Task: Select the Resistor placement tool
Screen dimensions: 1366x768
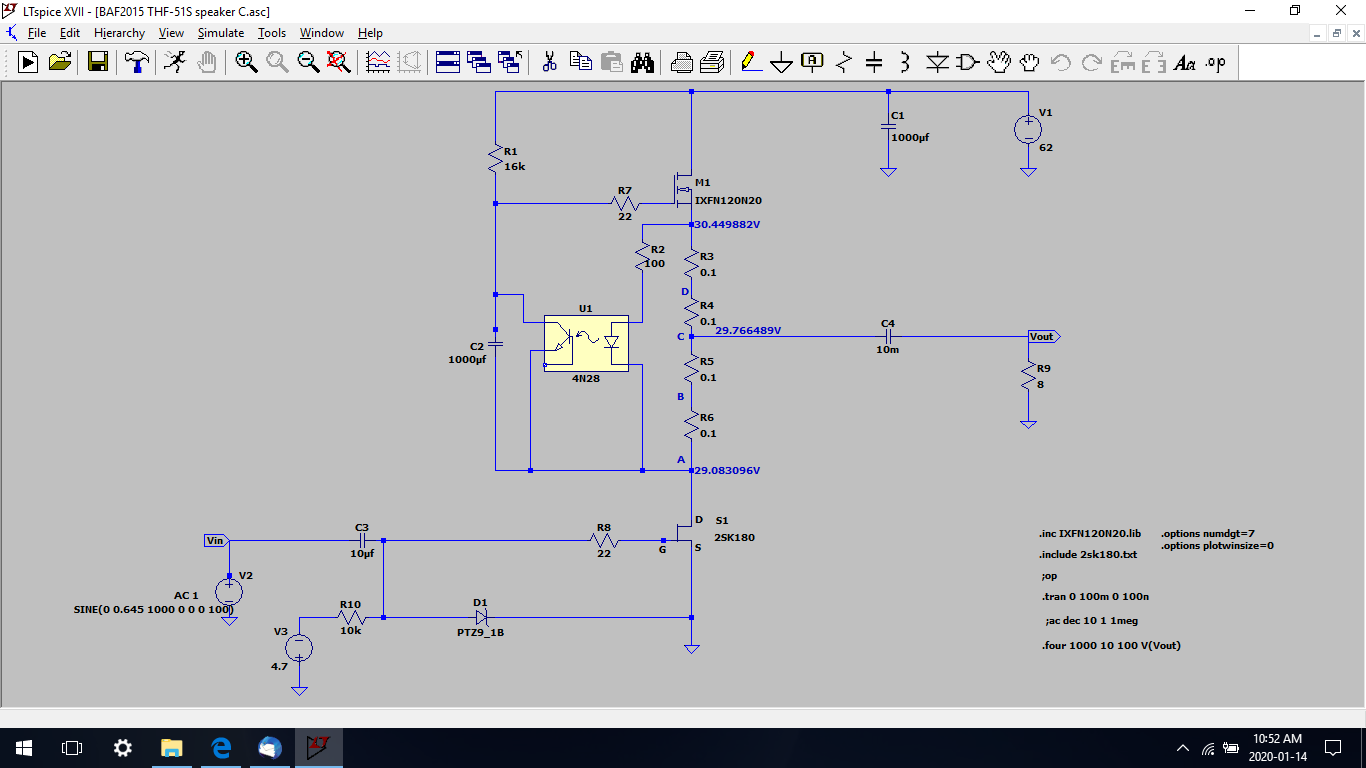Action: (x=844, y=62)
